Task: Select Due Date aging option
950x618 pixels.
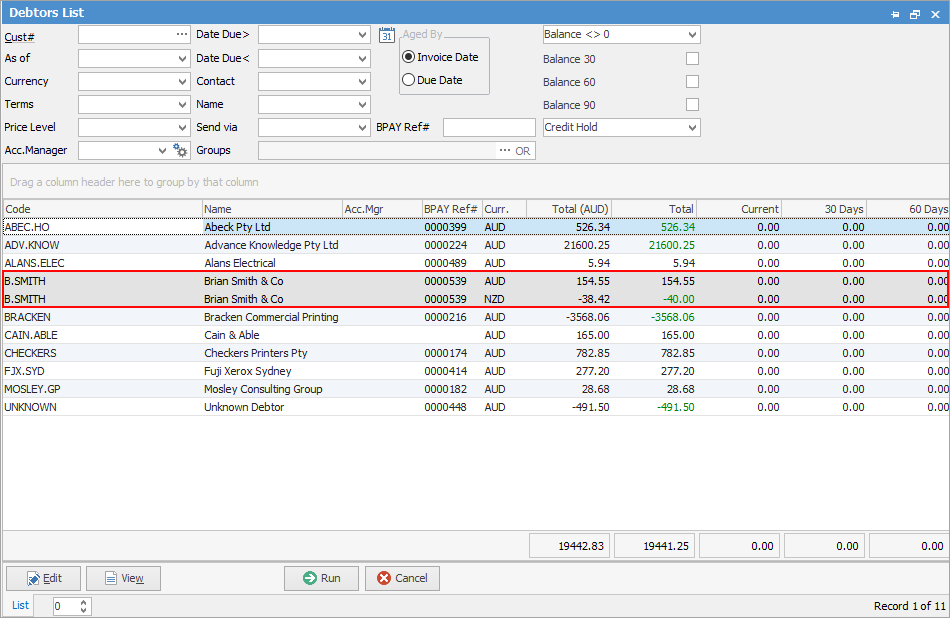Action: [408, 80]
